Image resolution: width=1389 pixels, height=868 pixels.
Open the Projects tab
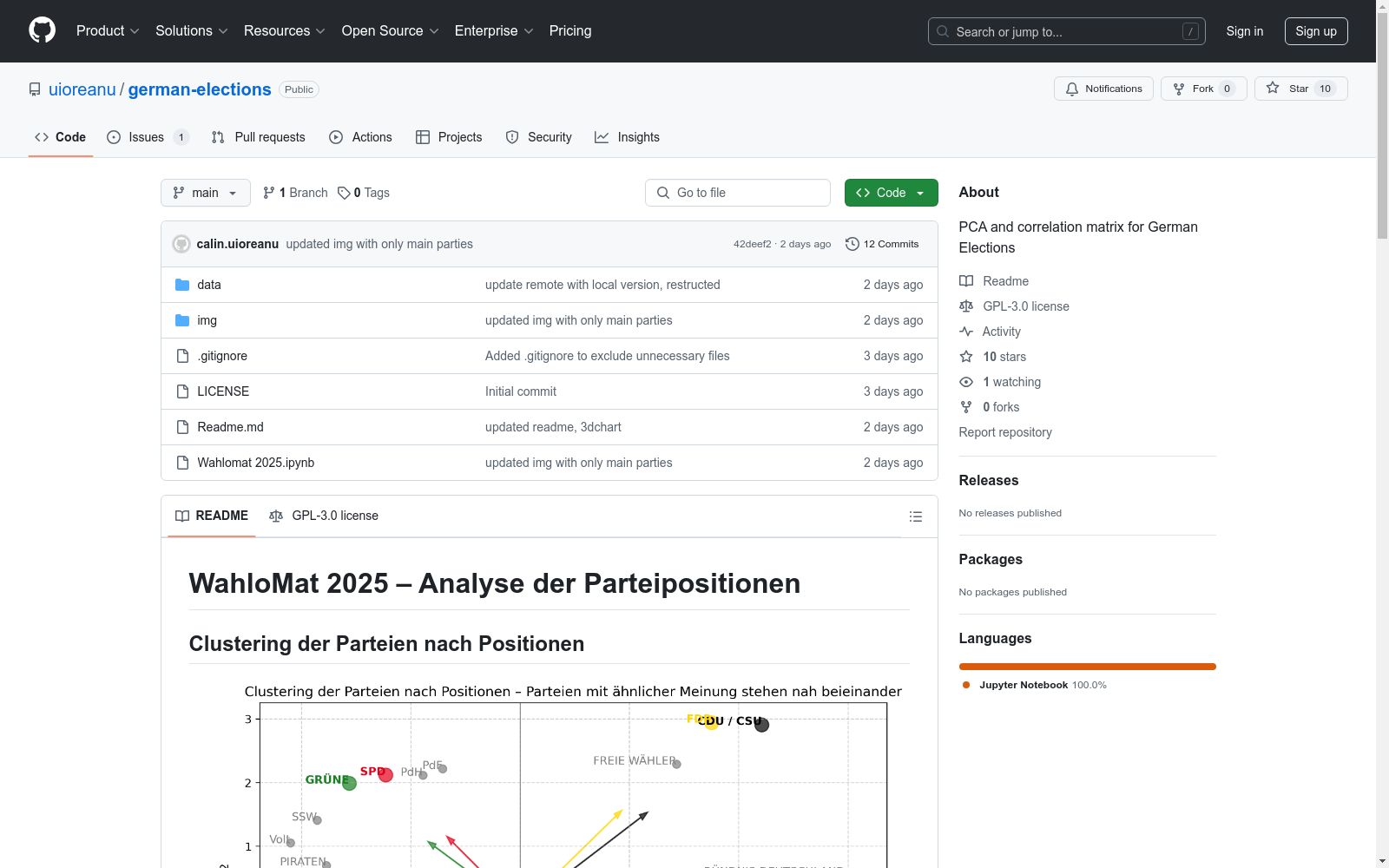pos(449,137)
